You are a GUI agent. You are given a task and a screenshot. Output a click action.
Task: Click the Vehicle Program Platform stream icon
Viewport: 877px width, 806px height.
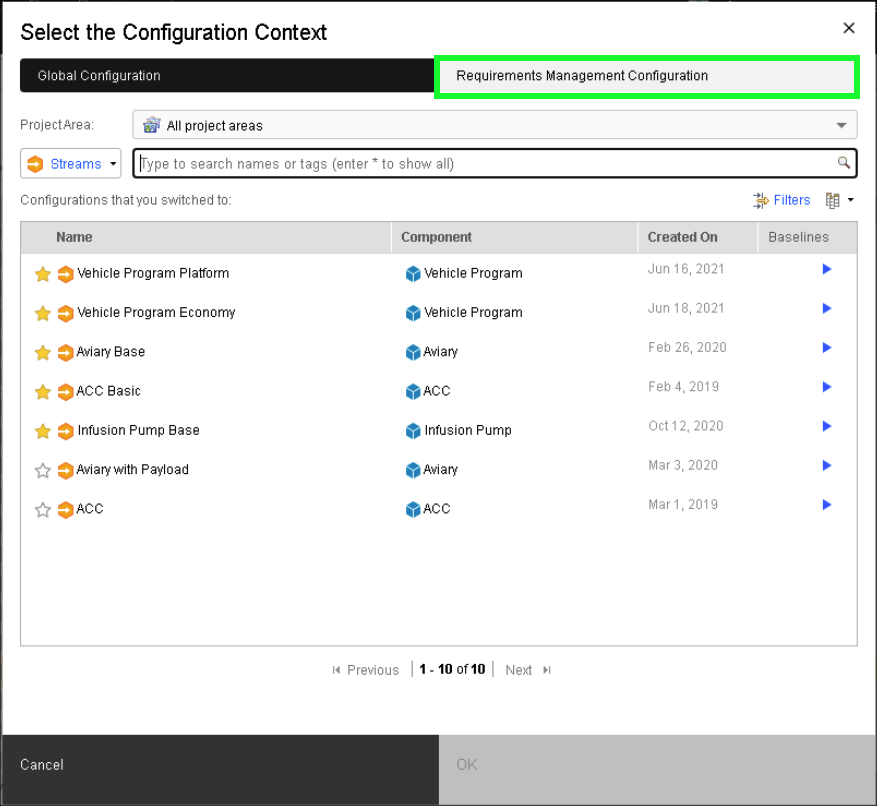tap(66, 274)
